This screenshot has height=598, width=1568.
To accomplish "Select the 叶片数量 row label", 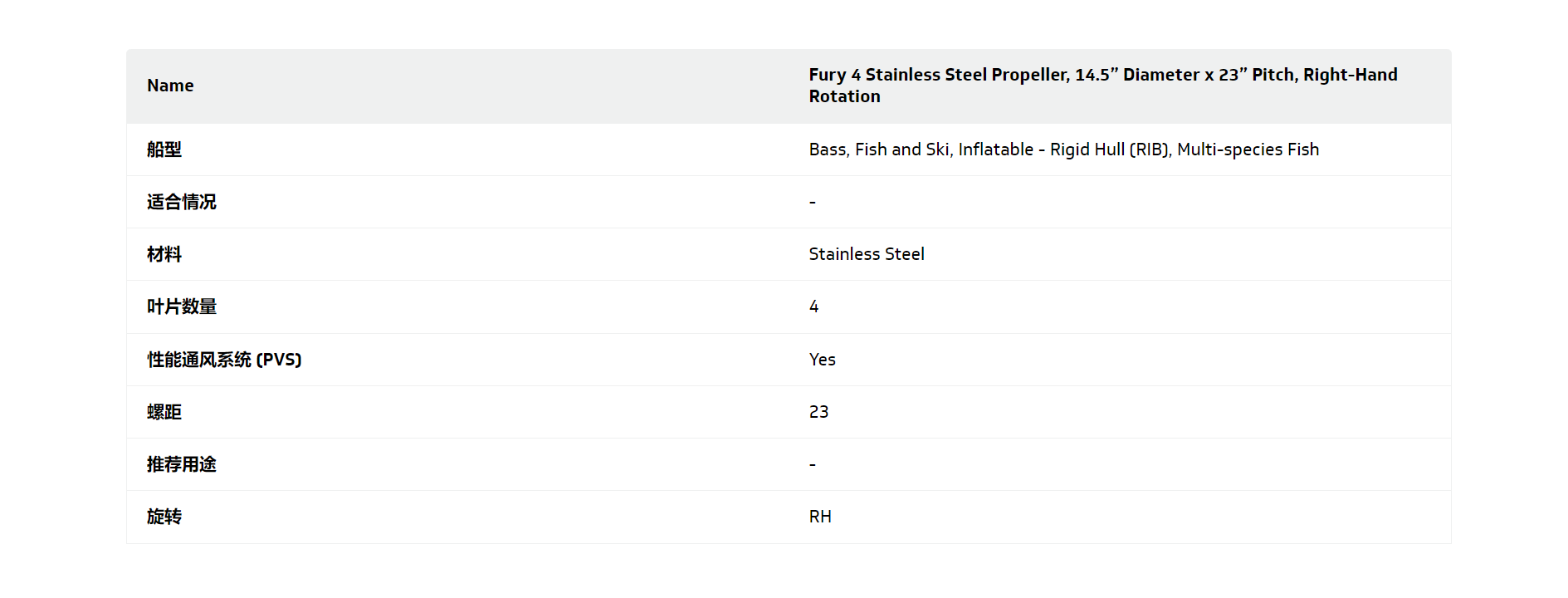I will click(182, 306).
